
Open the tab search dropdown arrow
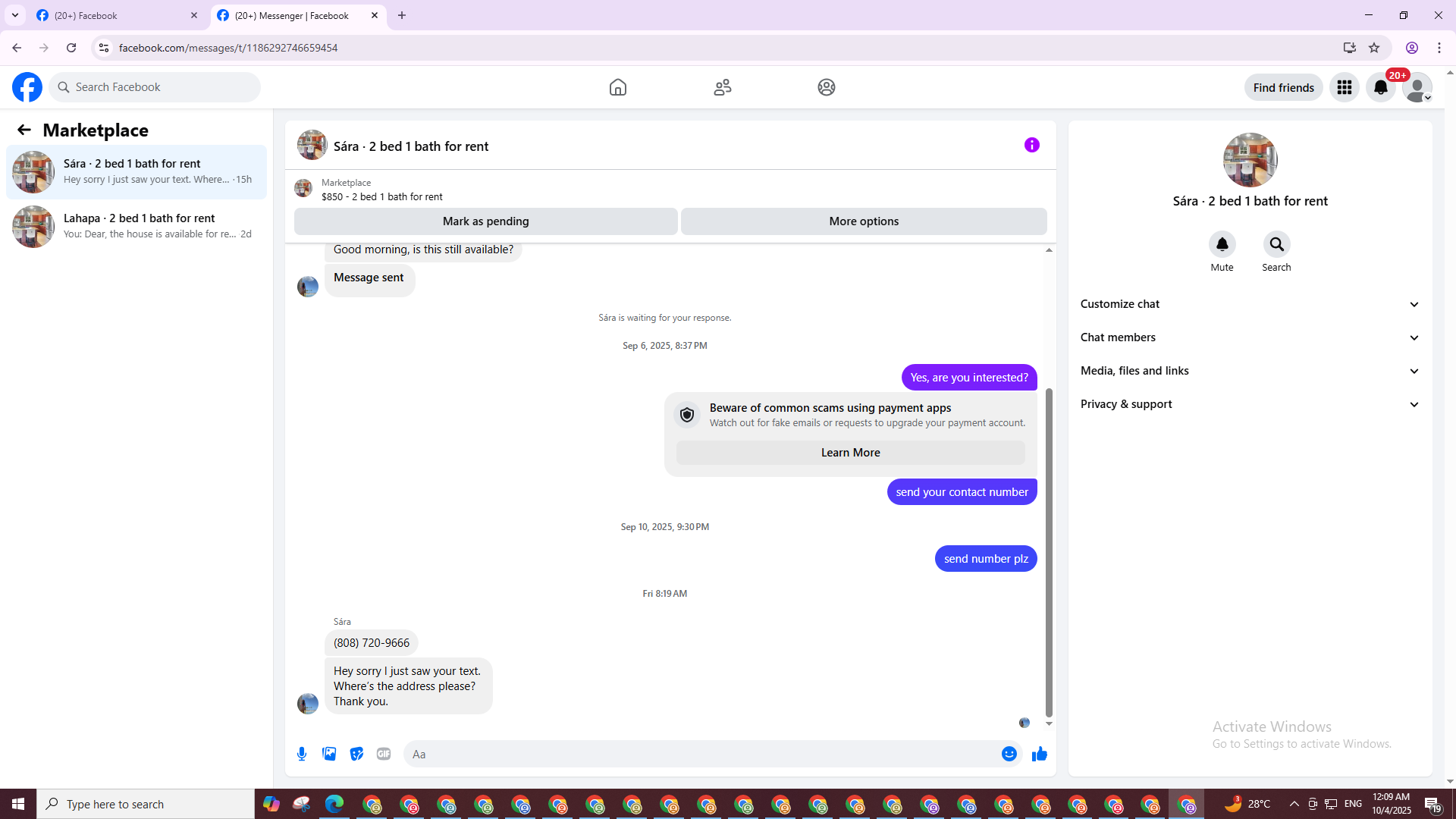point(15,15)
